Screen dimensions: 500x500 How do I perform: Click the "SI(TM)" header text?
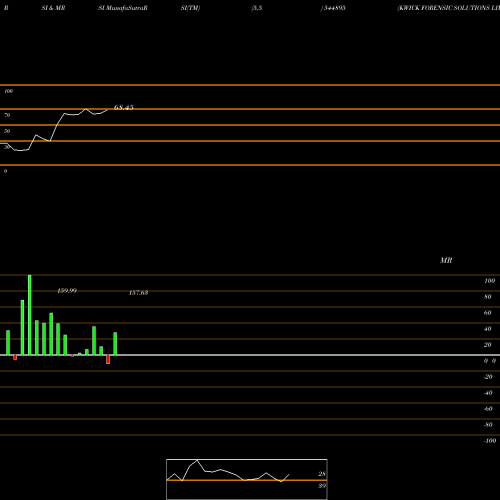[x=190, y=8]
